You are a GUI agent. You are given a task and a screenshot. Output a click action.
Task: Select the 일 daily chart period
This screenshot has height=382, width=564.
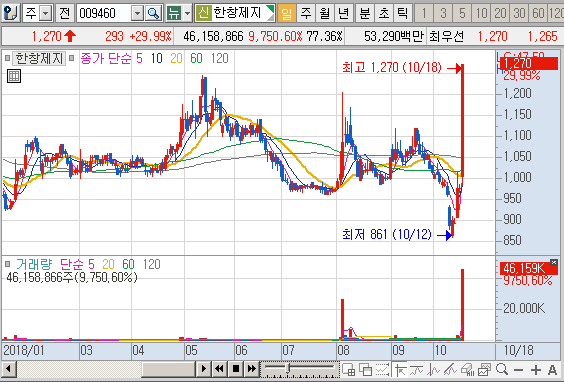[287, 14]
